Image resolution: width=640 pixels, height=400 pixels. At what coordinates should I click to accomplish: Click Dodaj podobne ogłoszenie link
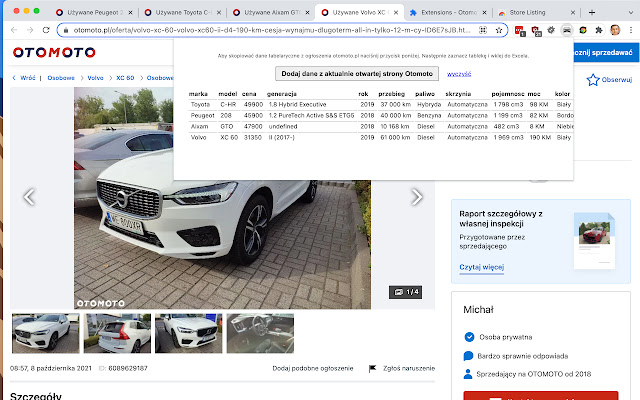pos(313,368)
